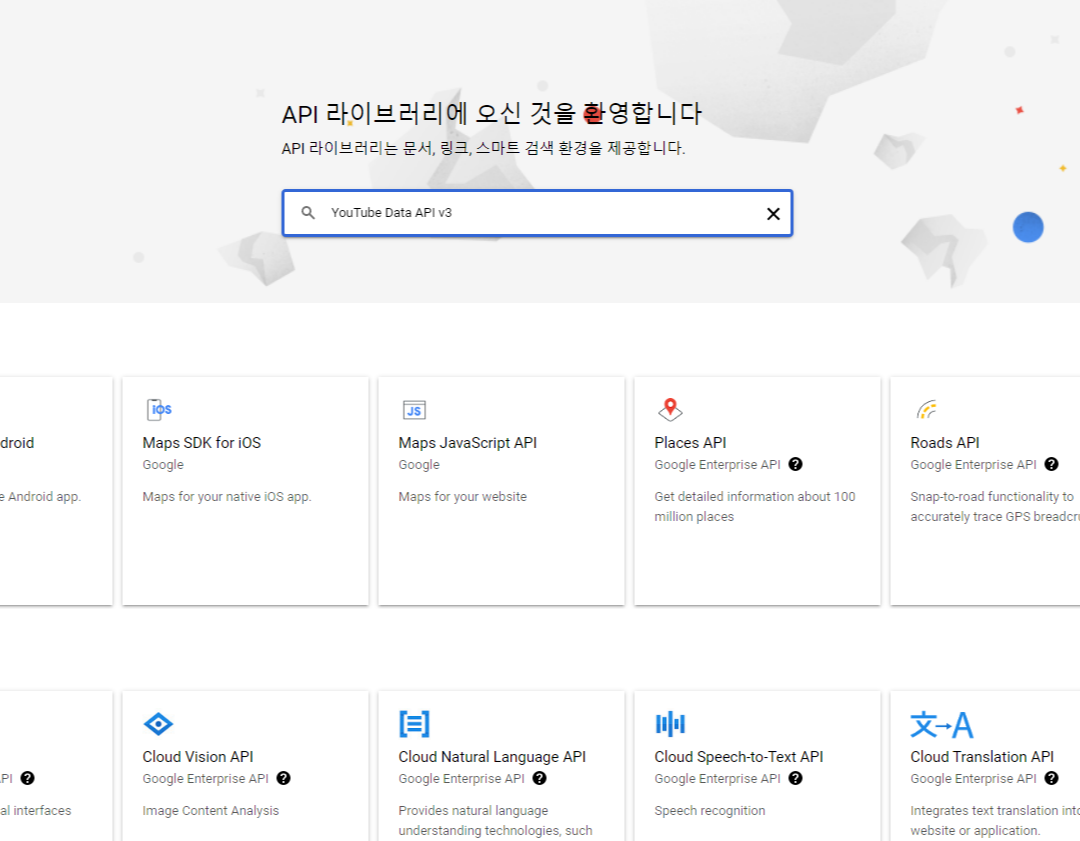
Task: Click the Places API map pin icon
Action: (x=669, y=409)
